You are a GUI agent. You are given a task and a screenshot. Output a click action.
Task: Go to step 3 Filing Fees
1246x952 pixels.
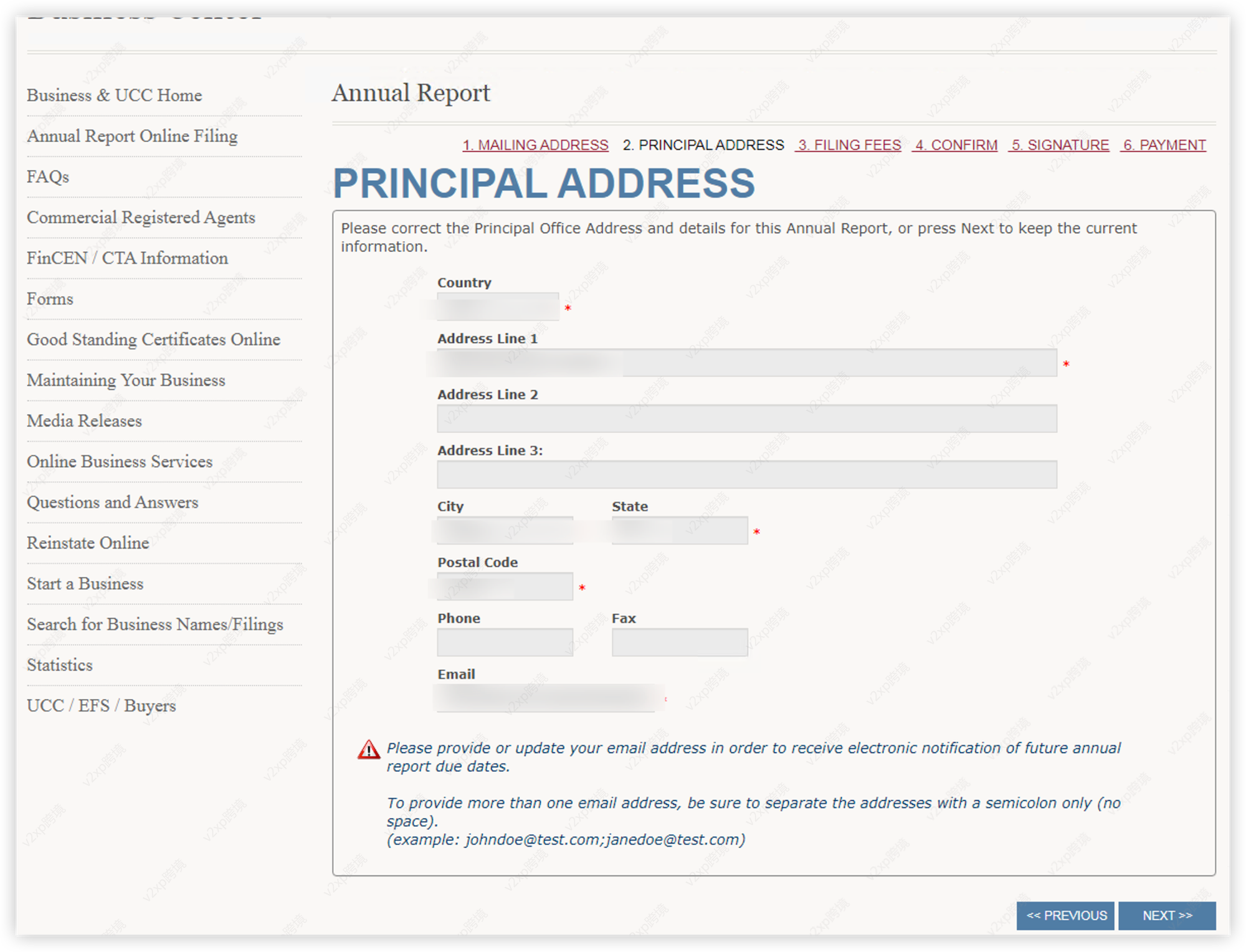(849, 145)
